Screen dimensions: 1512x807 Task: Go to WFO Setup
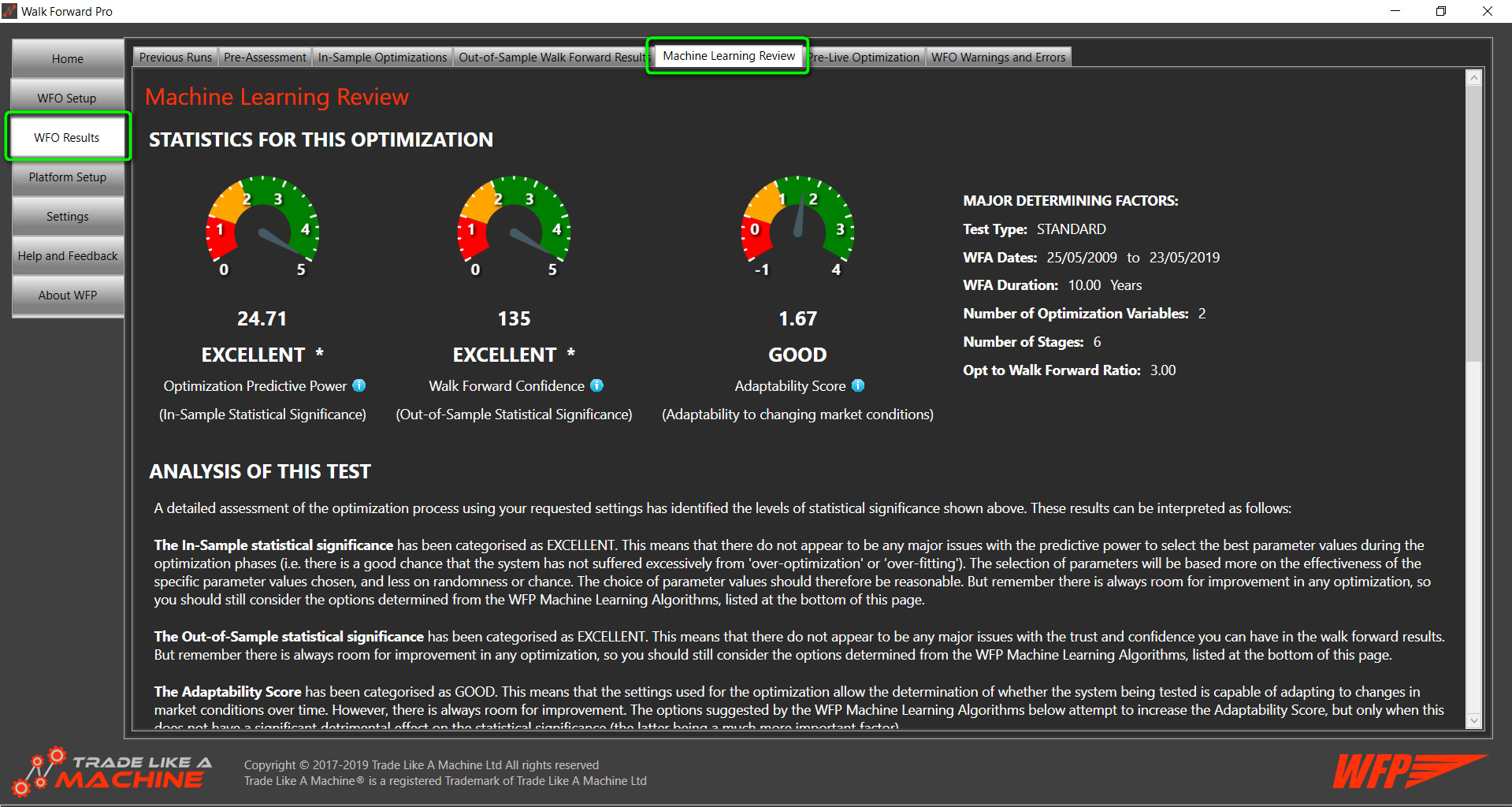[68, 98]
